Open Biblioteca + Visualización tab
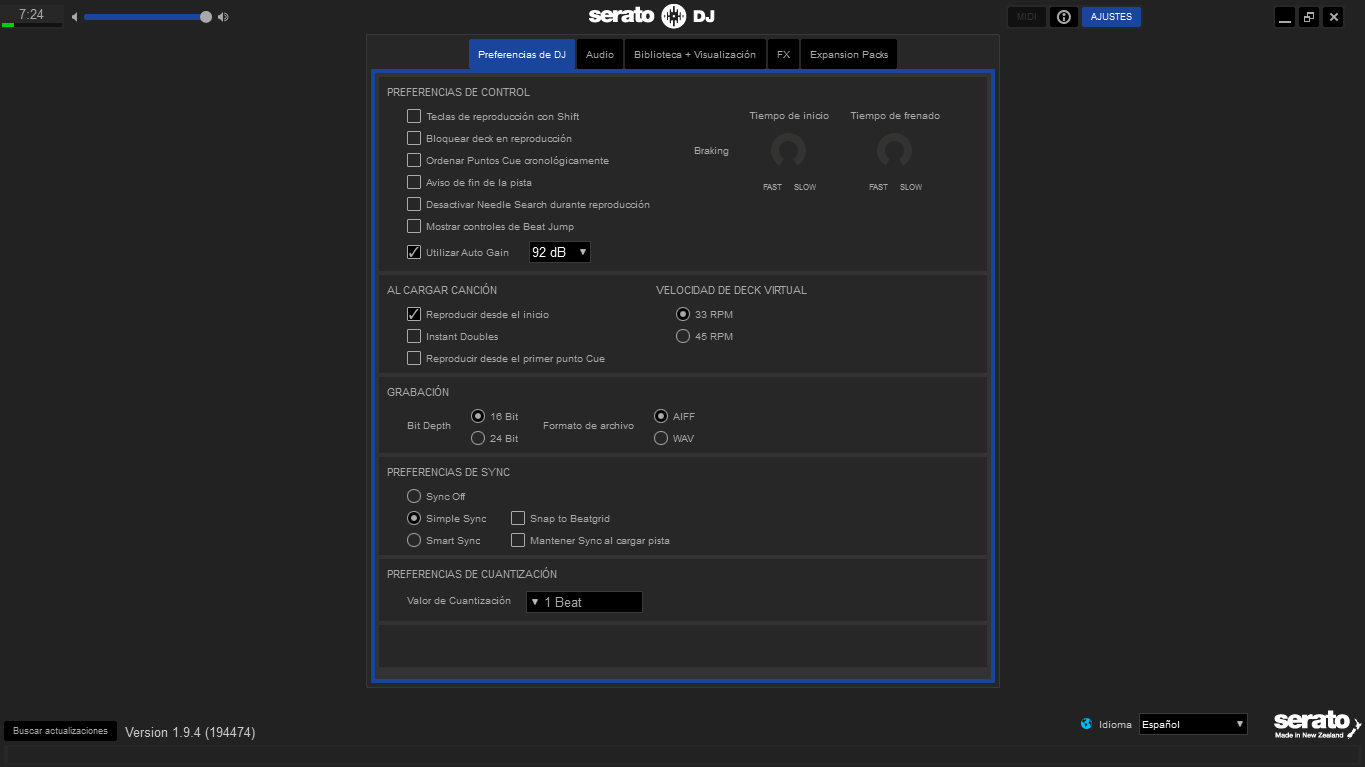 point(695,54)
